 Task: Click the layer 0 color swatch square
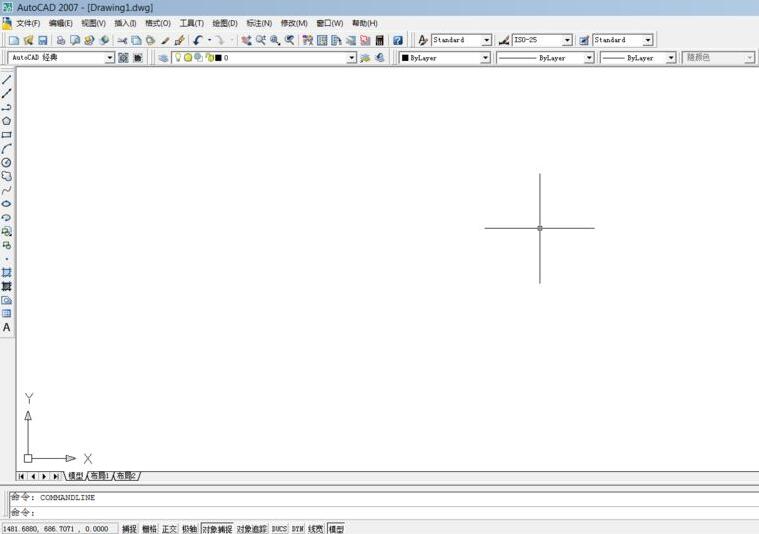click(x=218, y=58)
